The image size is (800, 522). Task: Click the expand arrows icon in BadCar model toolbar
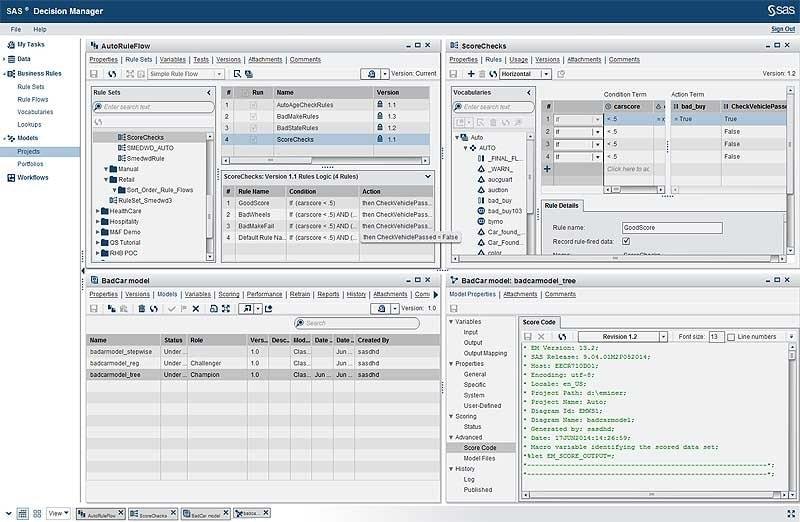226,309
